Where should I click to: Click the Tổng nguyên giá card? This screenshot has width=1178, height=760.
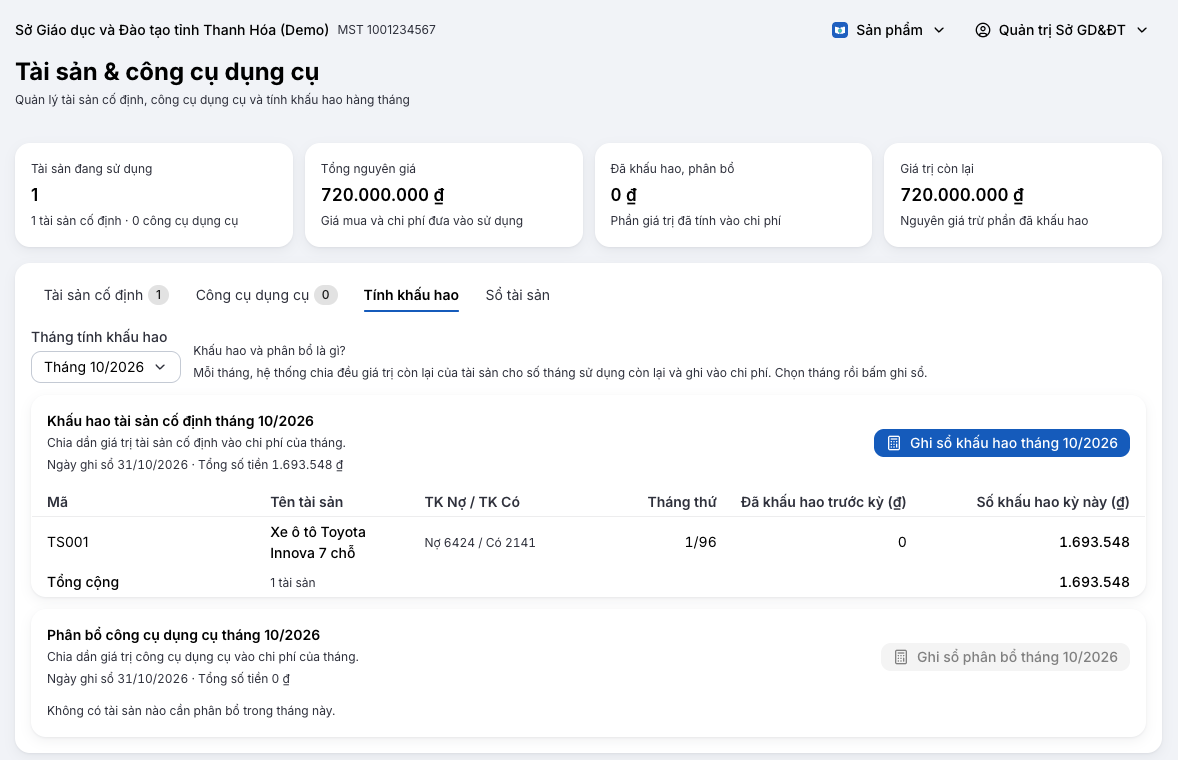coord(444,195)
